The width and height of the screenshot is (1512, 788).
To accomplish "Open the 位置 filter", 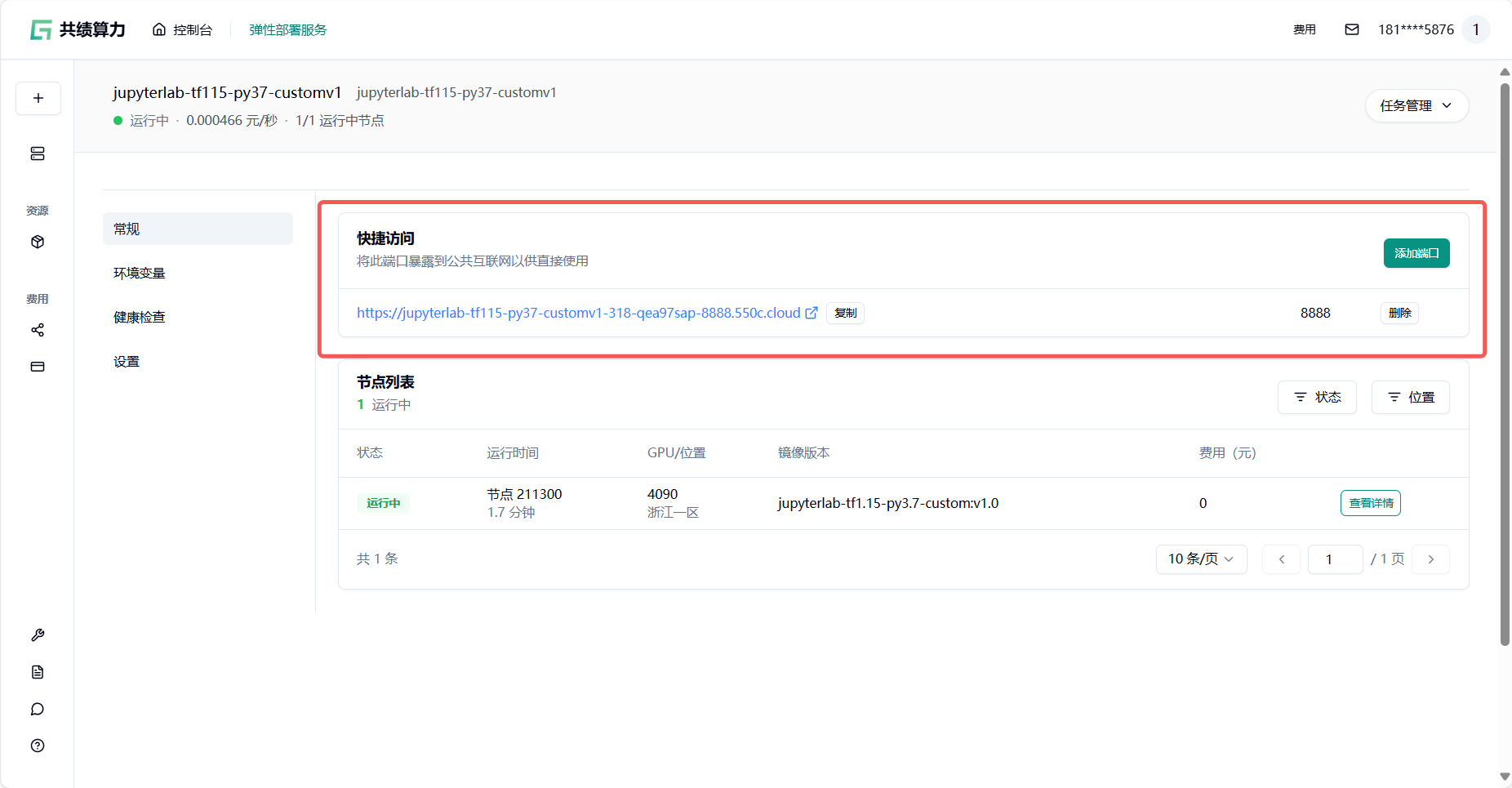I will point(1410,398).
